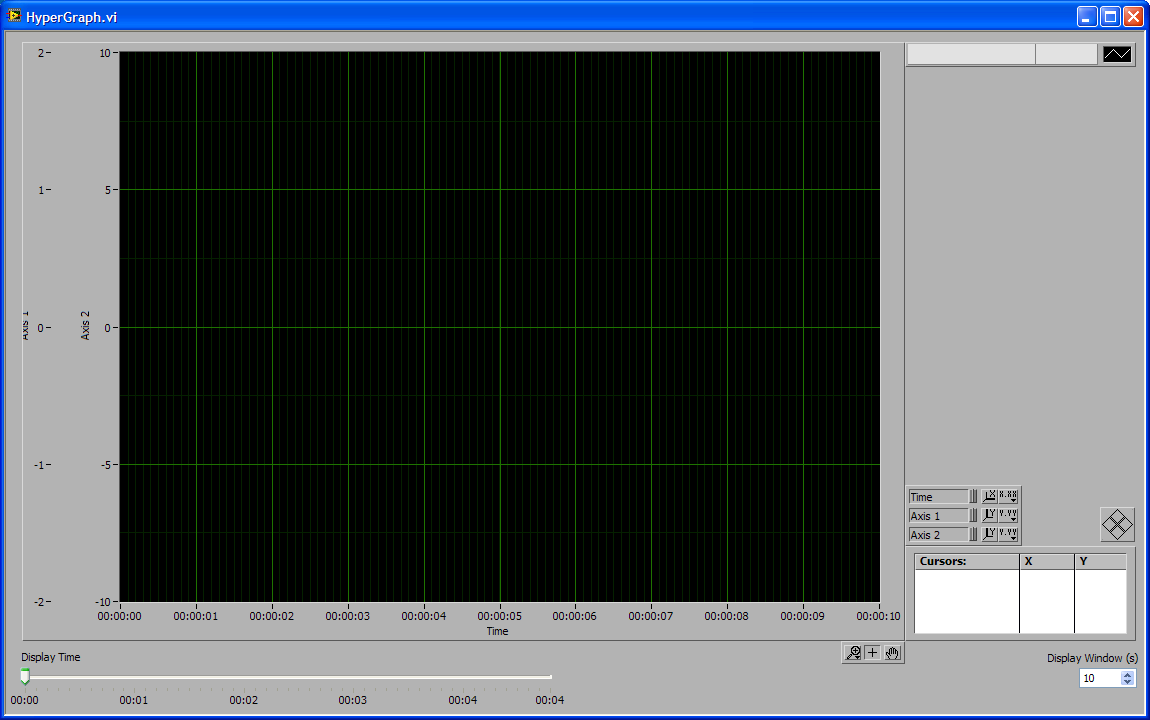Click the Display Time label
The width and height of the screenshot is (1150, 720).
click(x=51, y=657)
